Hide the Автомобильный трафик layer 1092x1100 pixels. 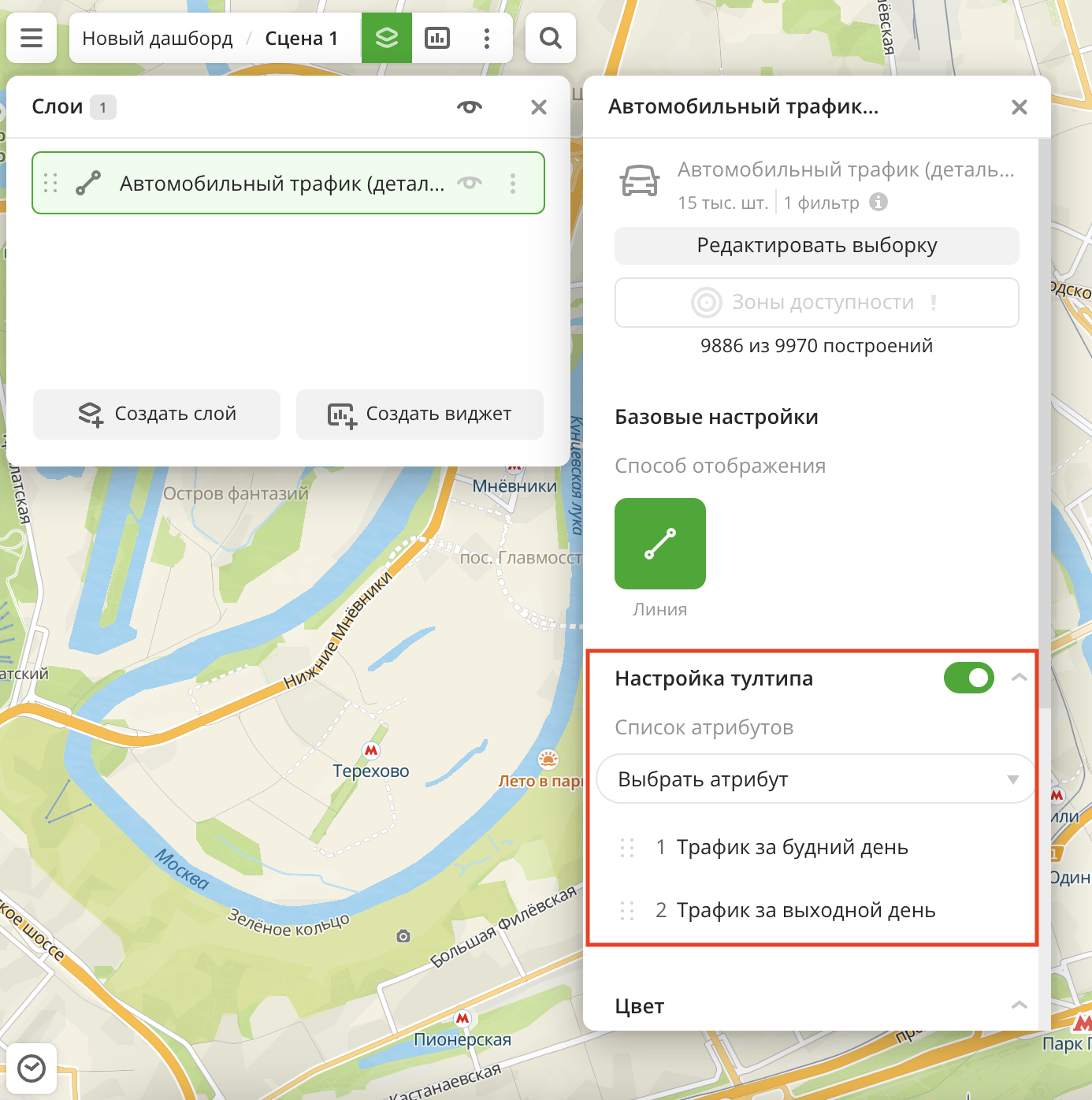coord(470,183)
